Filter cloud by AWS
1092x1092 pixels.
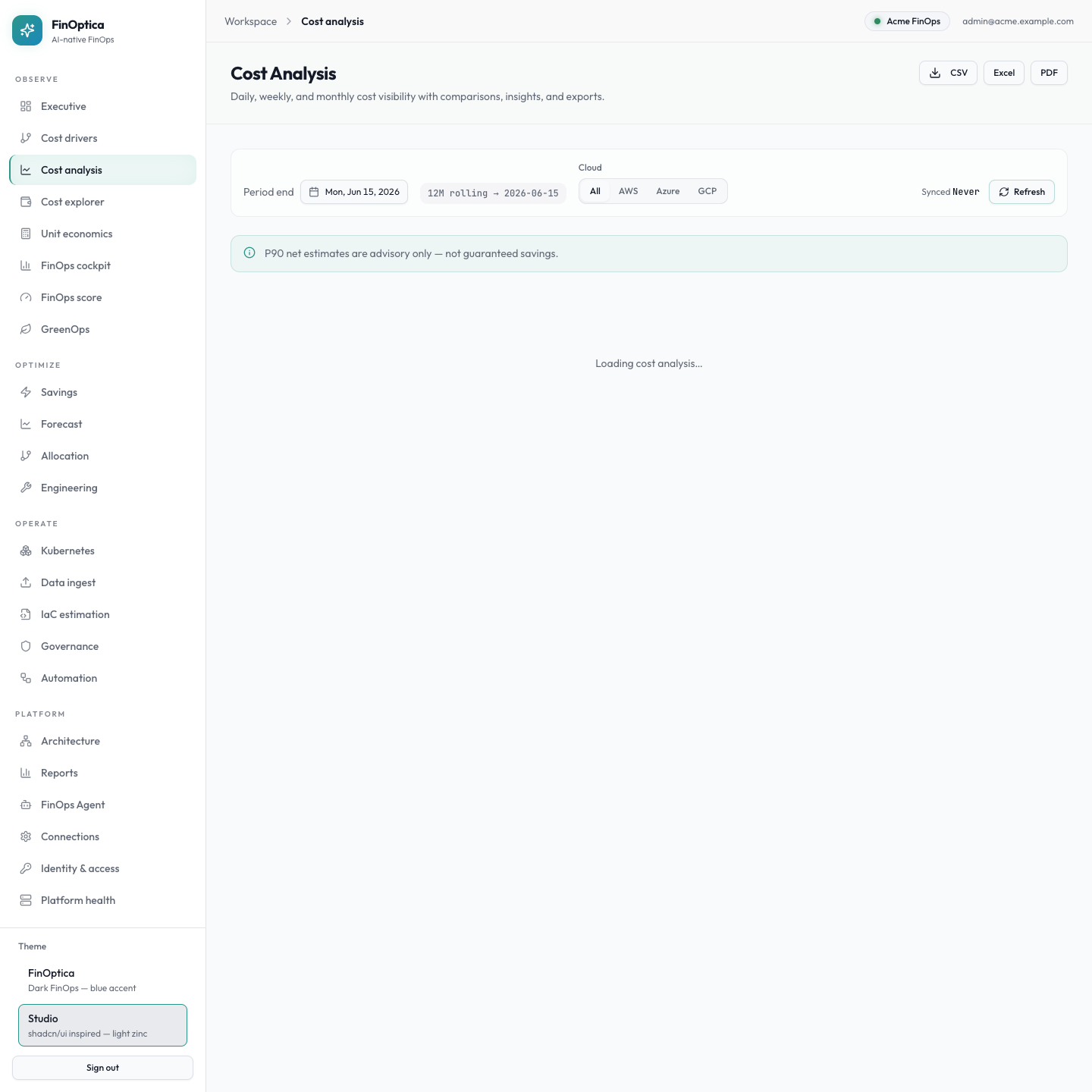pyautogui.click(x=628, y=191)
